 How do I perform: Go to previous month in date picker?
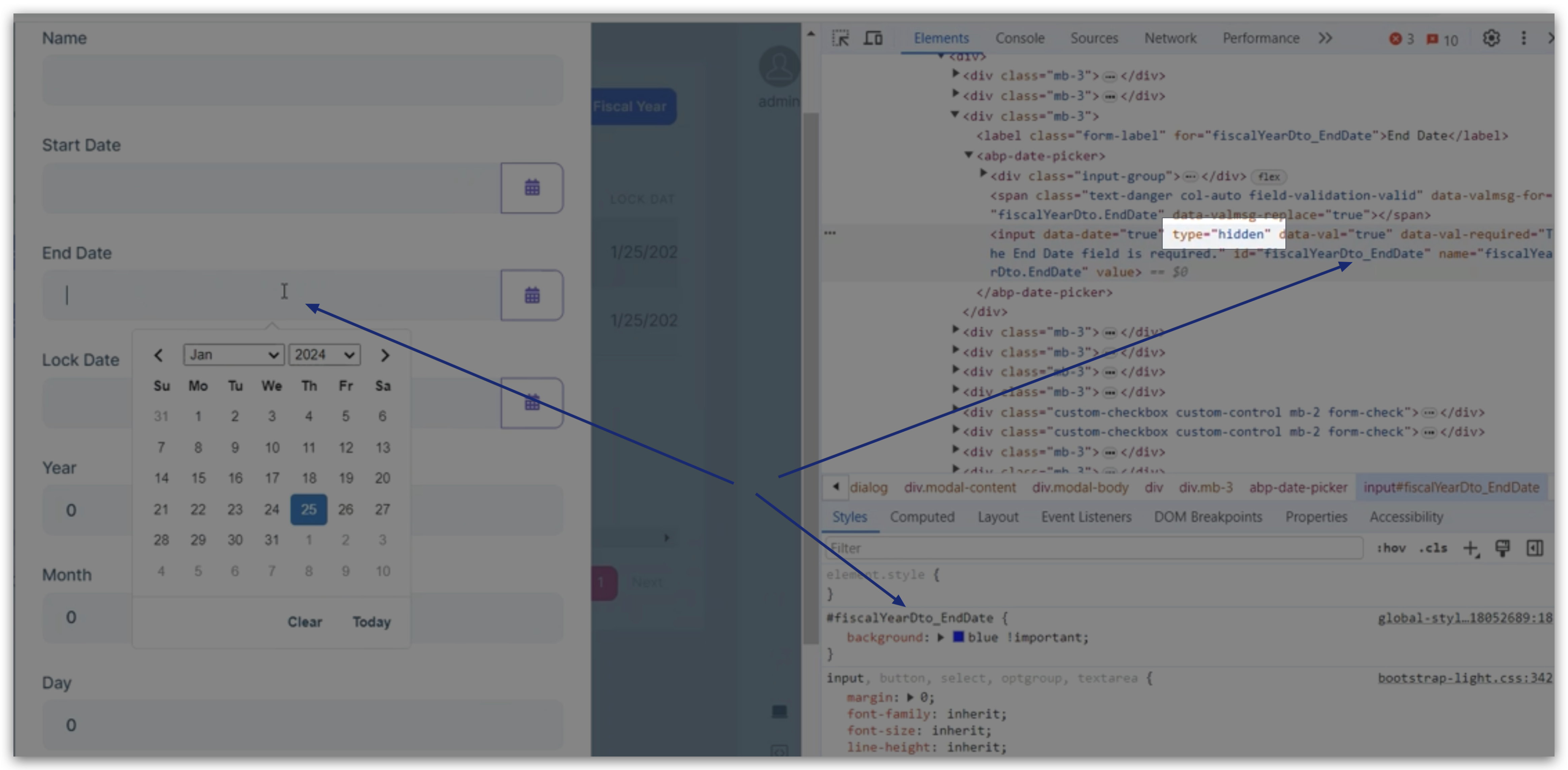158,355
